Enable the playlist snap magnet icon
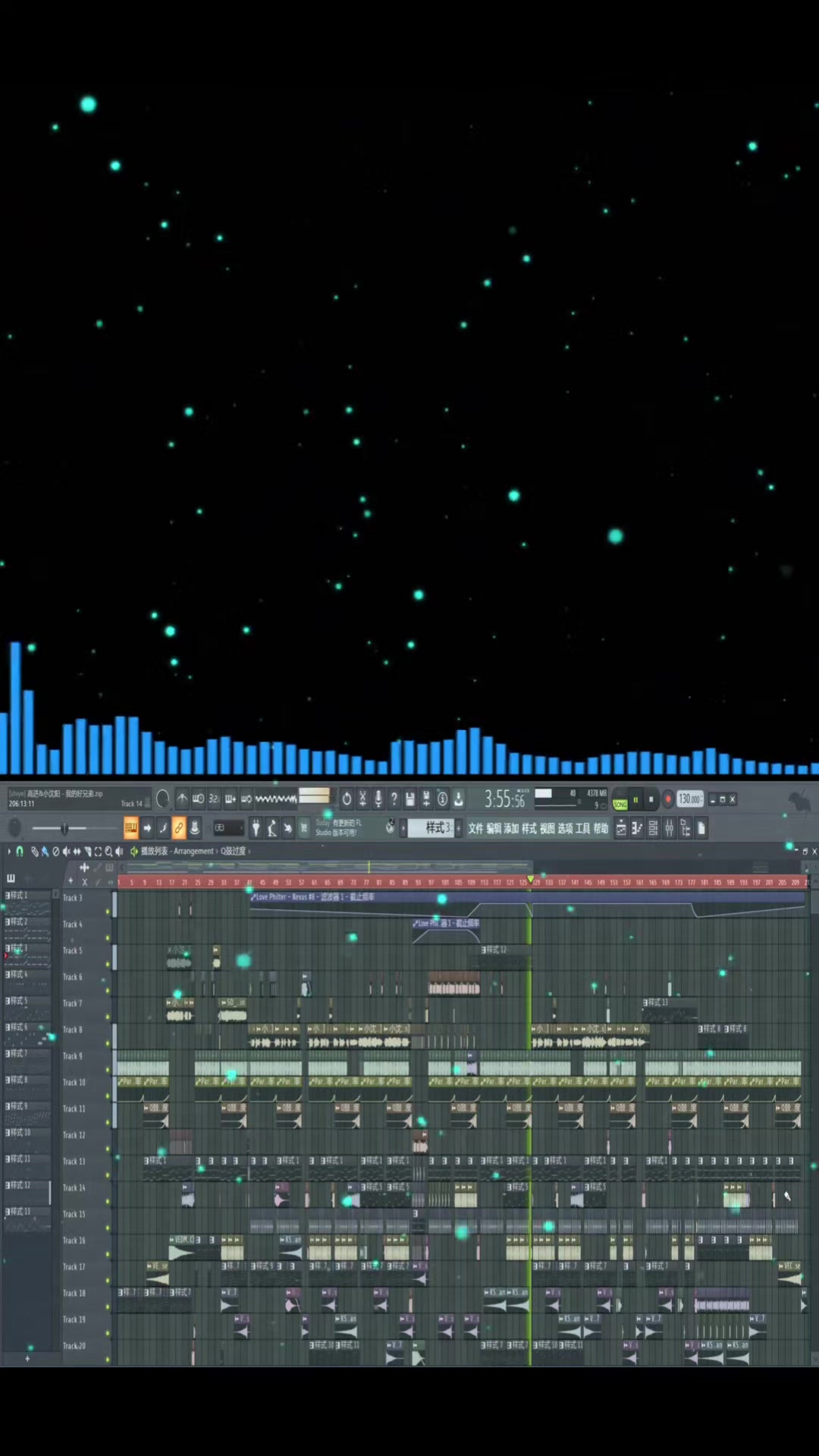 pyautogui.click(x=20, y=851)
